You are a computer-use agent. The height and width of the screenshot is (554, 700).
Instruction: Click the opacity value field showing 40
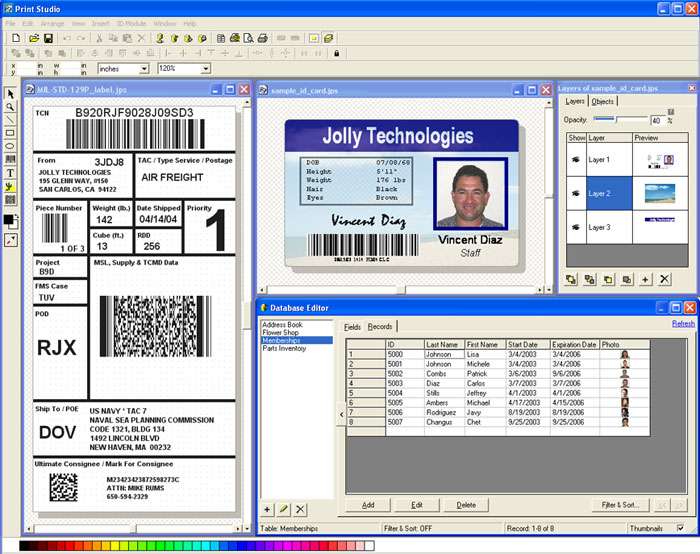click(x=657, y=121)
